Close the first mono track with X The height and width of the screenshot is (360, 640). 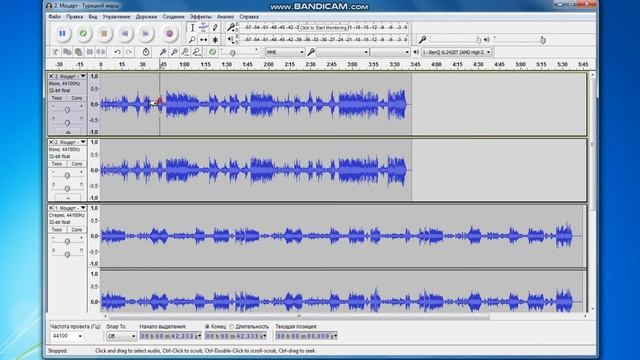[51, 76]
